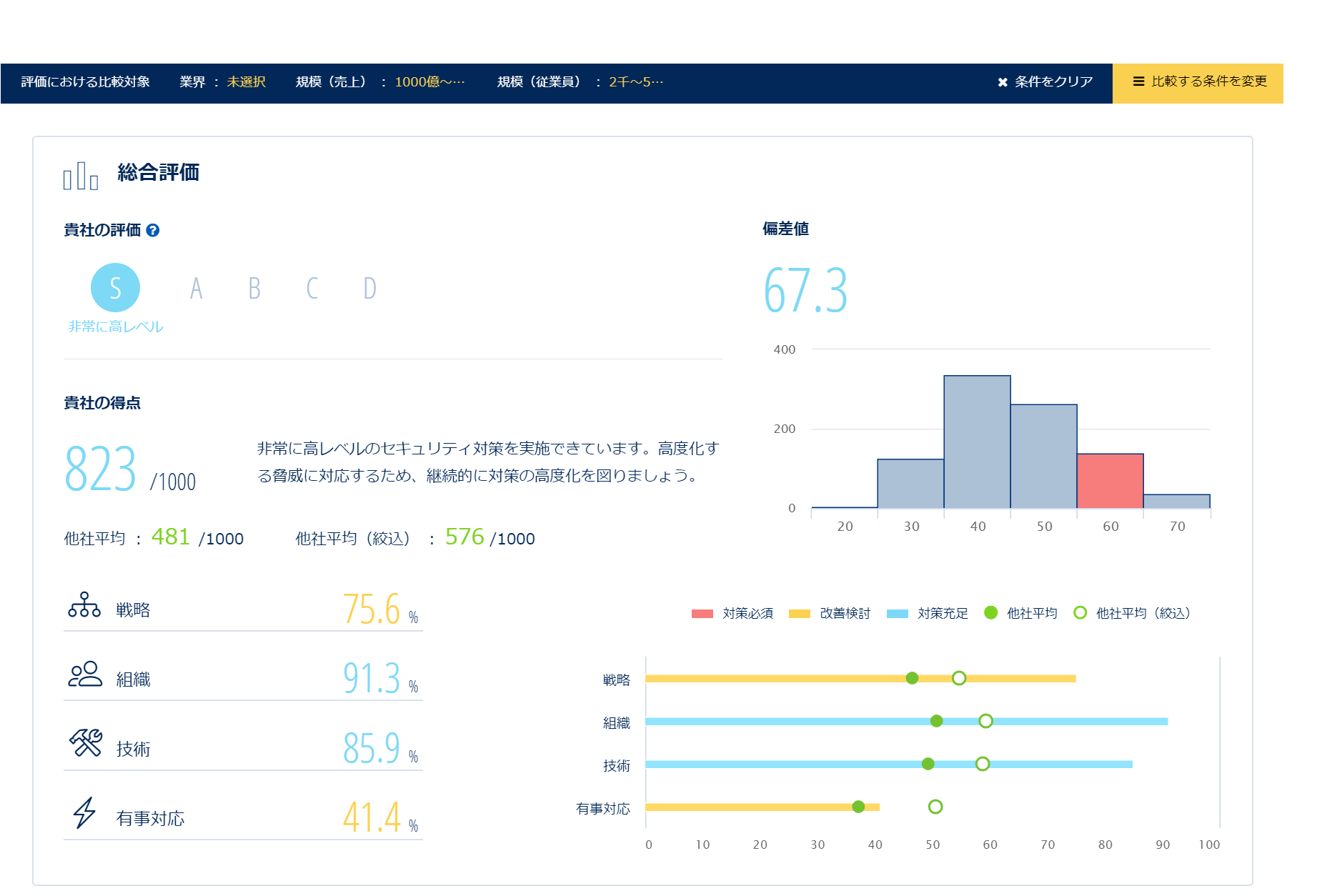Viewport: 1342px width, 896px height.
Task: Click the 他社平均 value 481
Action: pyautogui.click(x=170, y=537)
